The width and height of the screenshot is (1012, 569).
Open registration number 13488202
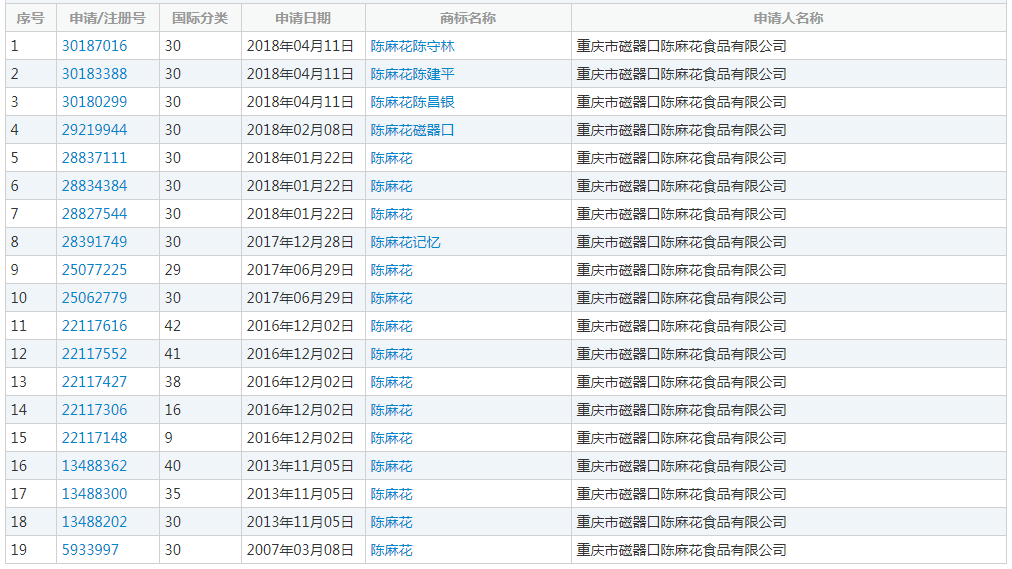[x=94, y=522]
